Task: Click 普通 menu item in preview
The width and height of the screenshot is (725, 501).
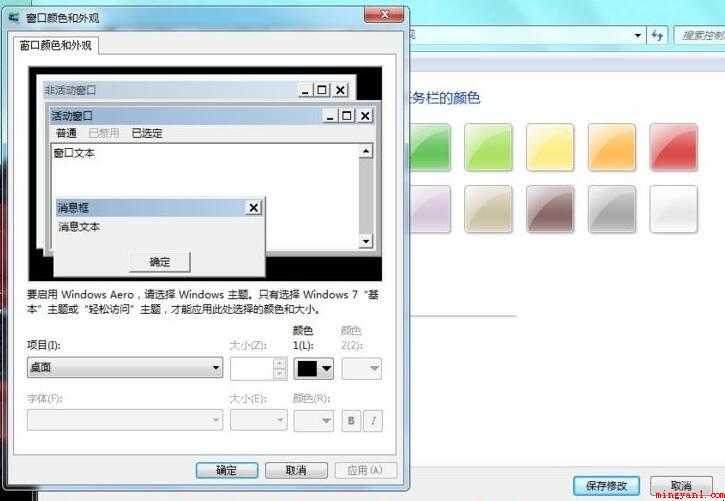Action: [x=66, y=134]
